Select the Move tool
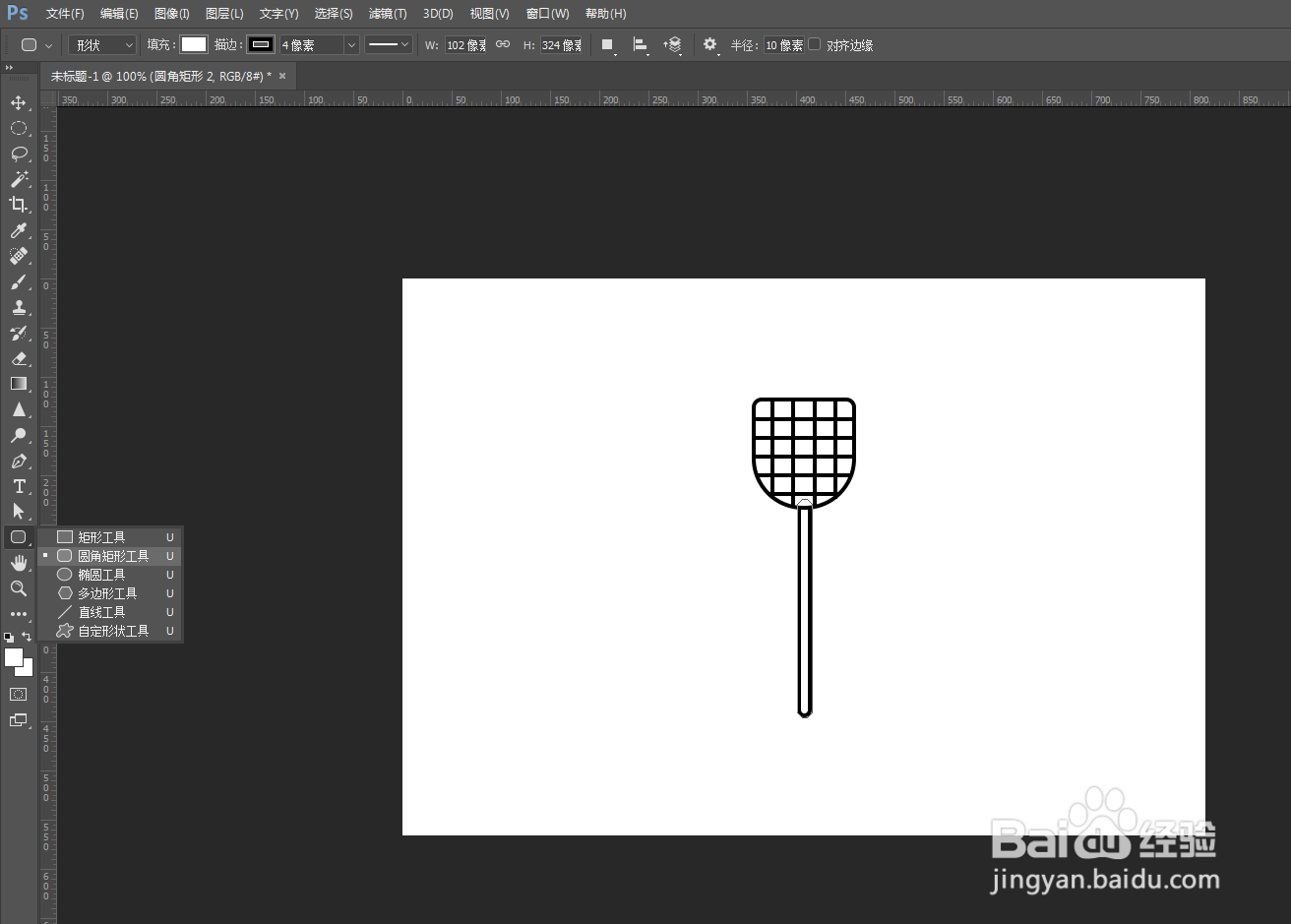This screenshot has height=924, width=1291. [19, 102]
